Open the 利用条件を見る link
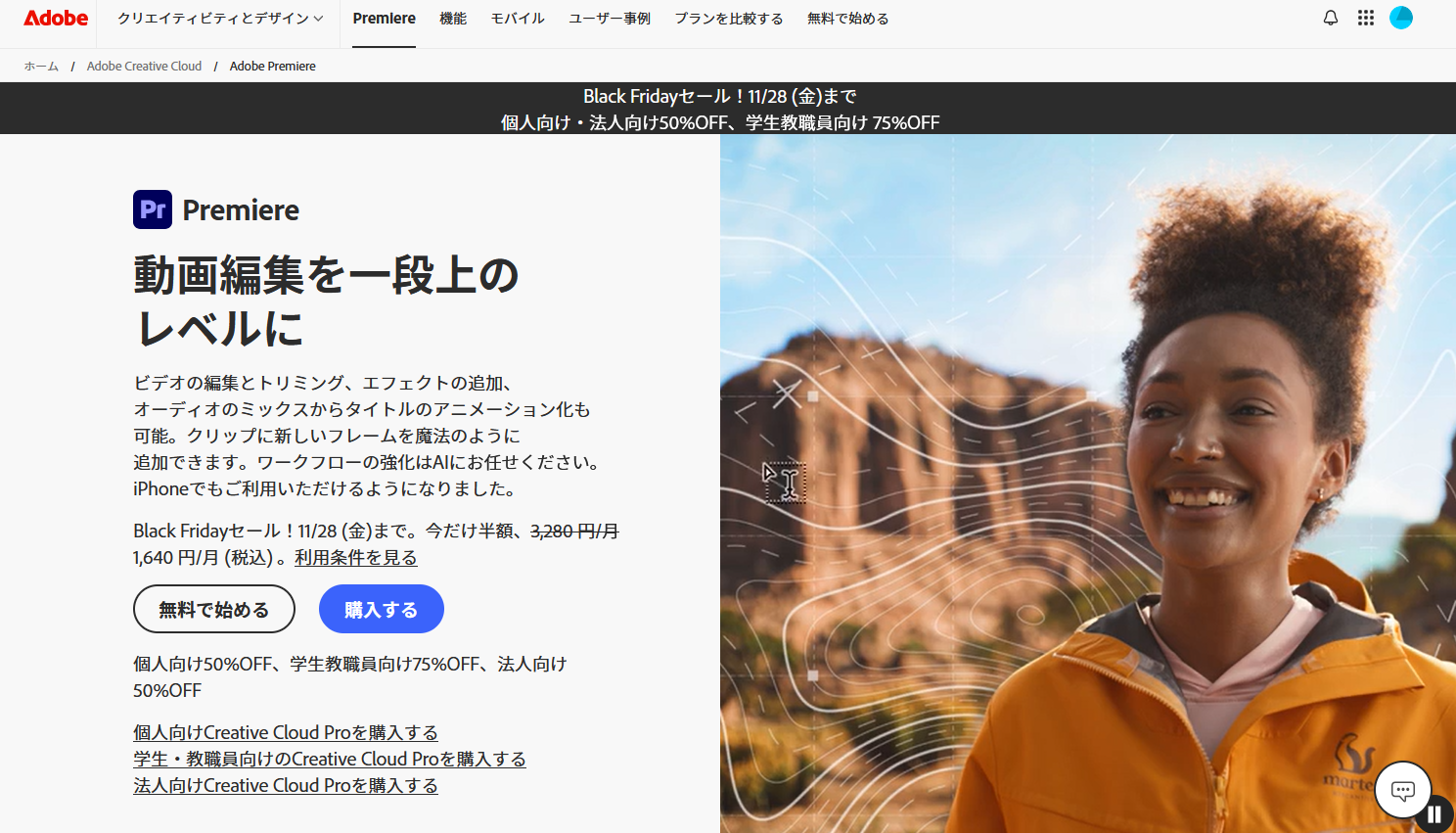 [356, 557]
